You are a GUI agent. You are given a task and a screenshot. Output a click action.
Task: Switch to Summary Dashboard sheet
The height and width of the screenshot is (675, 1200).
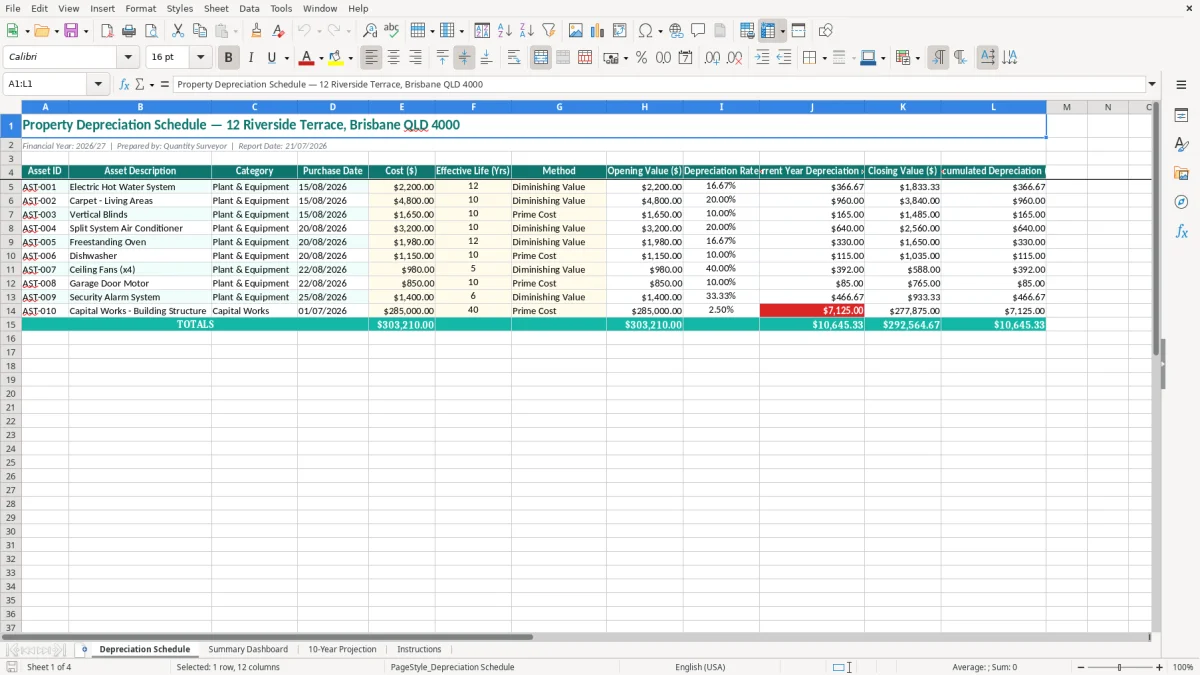pos(248,649)
